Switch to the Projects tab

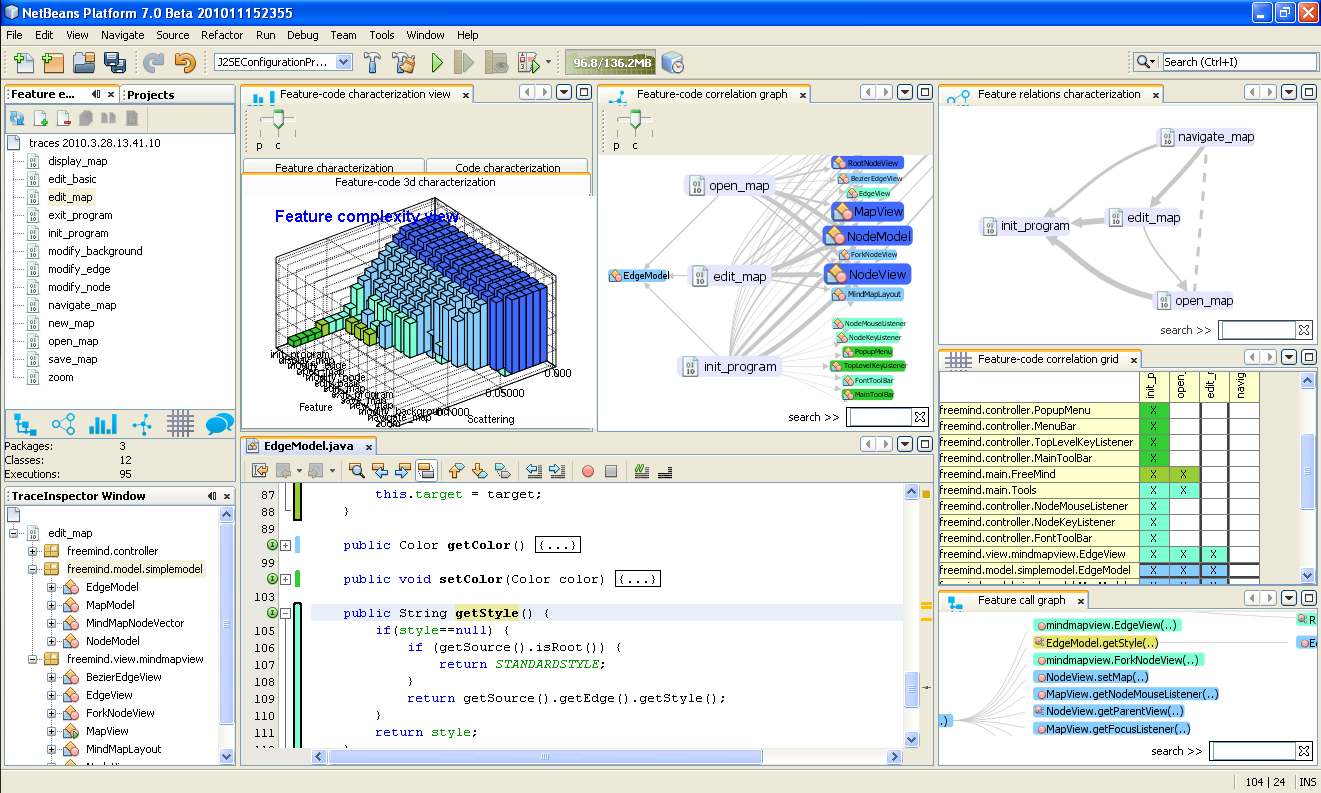pyautogui.click(x=151, y=95)
